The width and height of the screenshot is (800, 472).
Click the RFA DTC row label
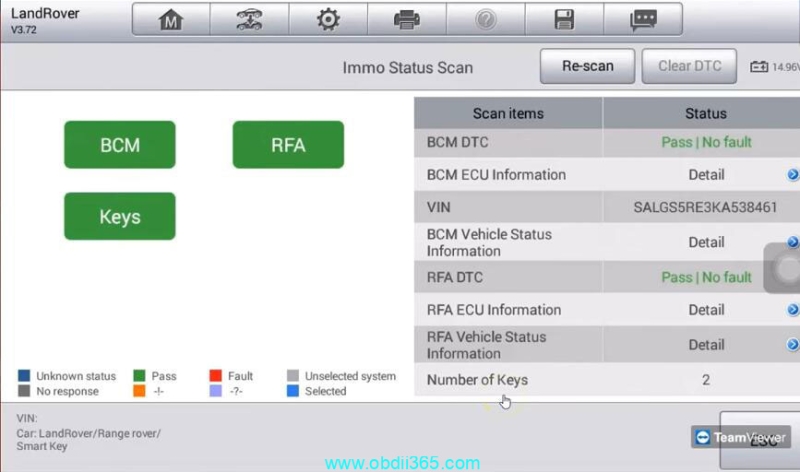455,277
